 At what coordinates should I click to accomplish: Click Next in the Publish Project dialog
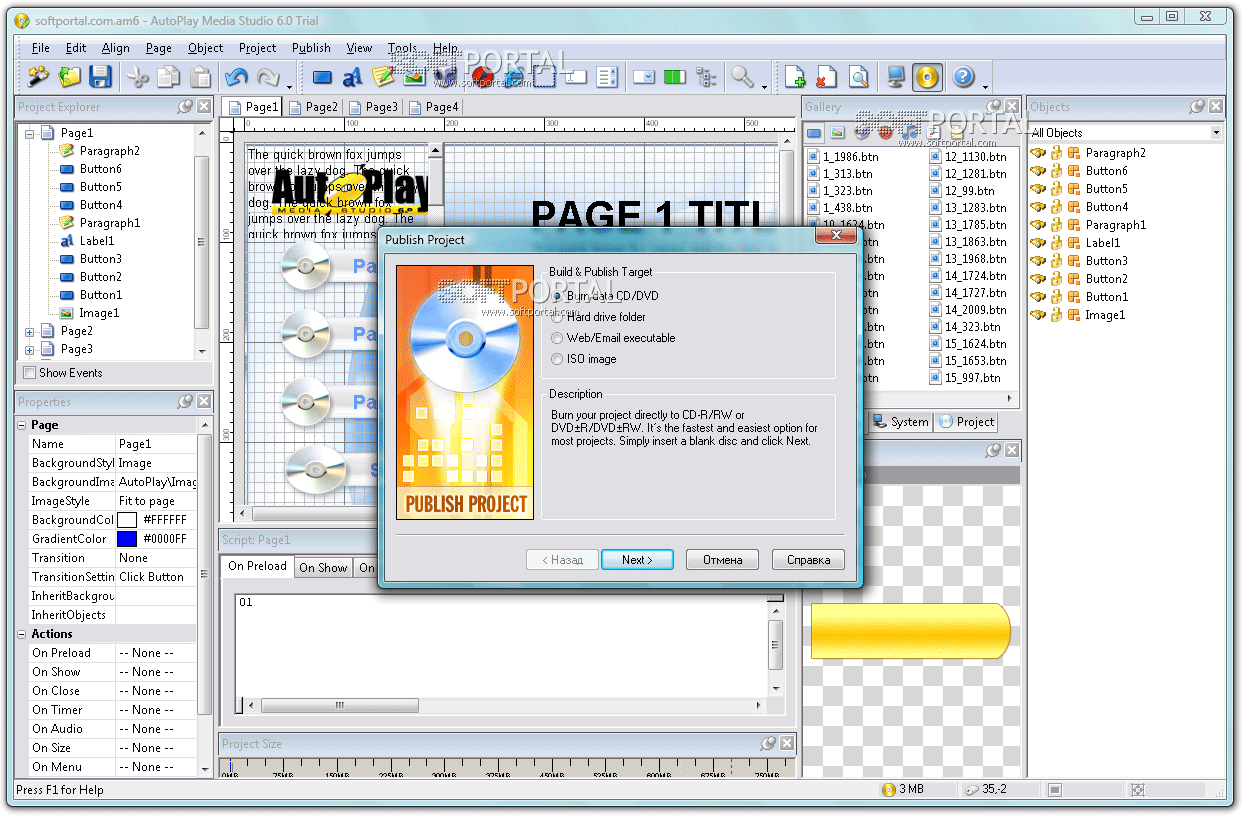(x=637, y=560)
